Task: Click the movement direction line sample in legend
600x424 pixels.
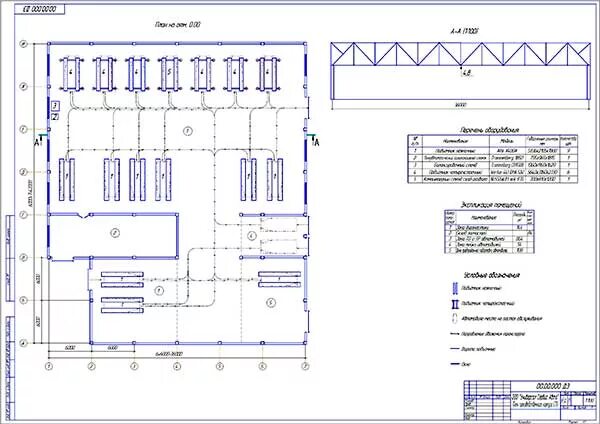Action: tap(455, 334)
